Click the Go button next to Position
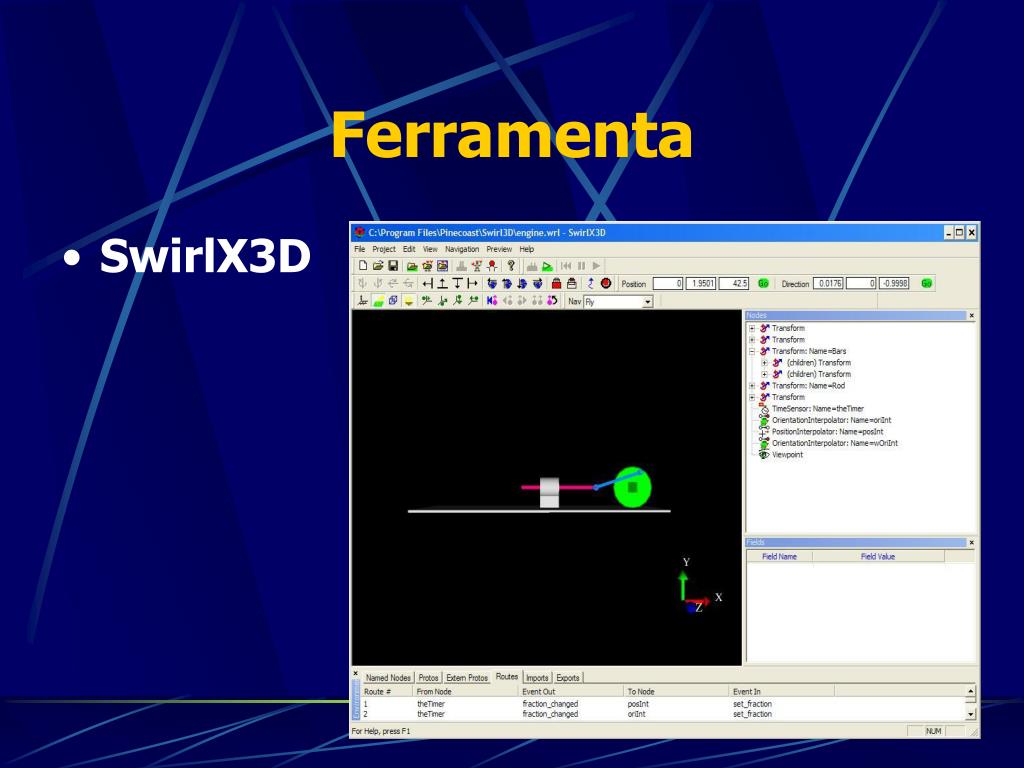The height and width of the screenshot is (768, 1024). pyautogui.click(x=763, y=283)
